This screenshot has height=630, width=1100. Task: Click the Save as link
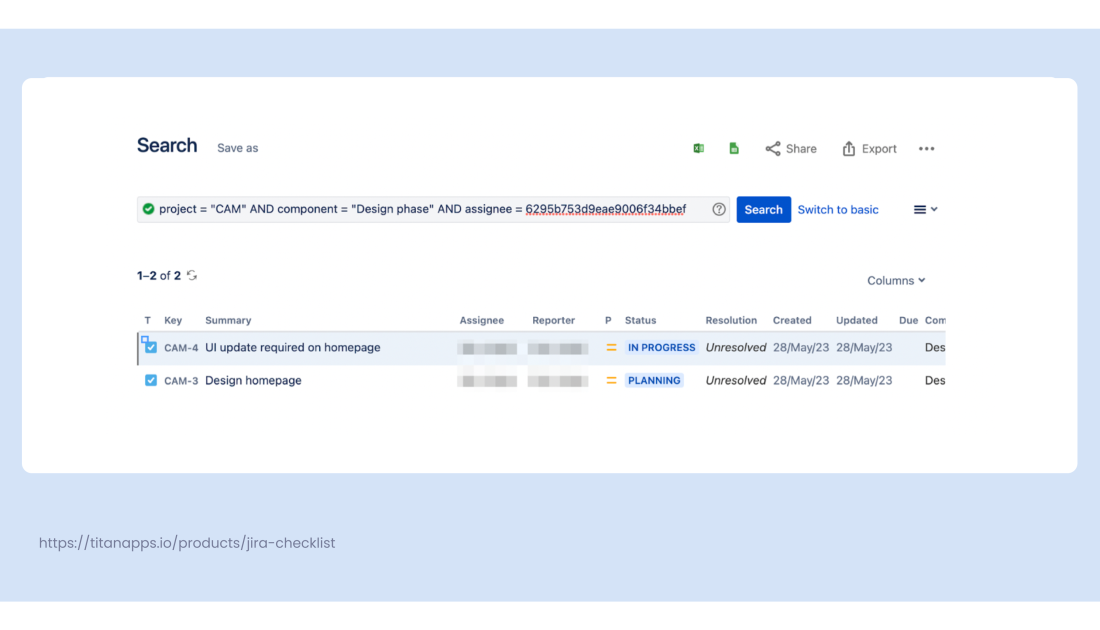coord(237,147)
